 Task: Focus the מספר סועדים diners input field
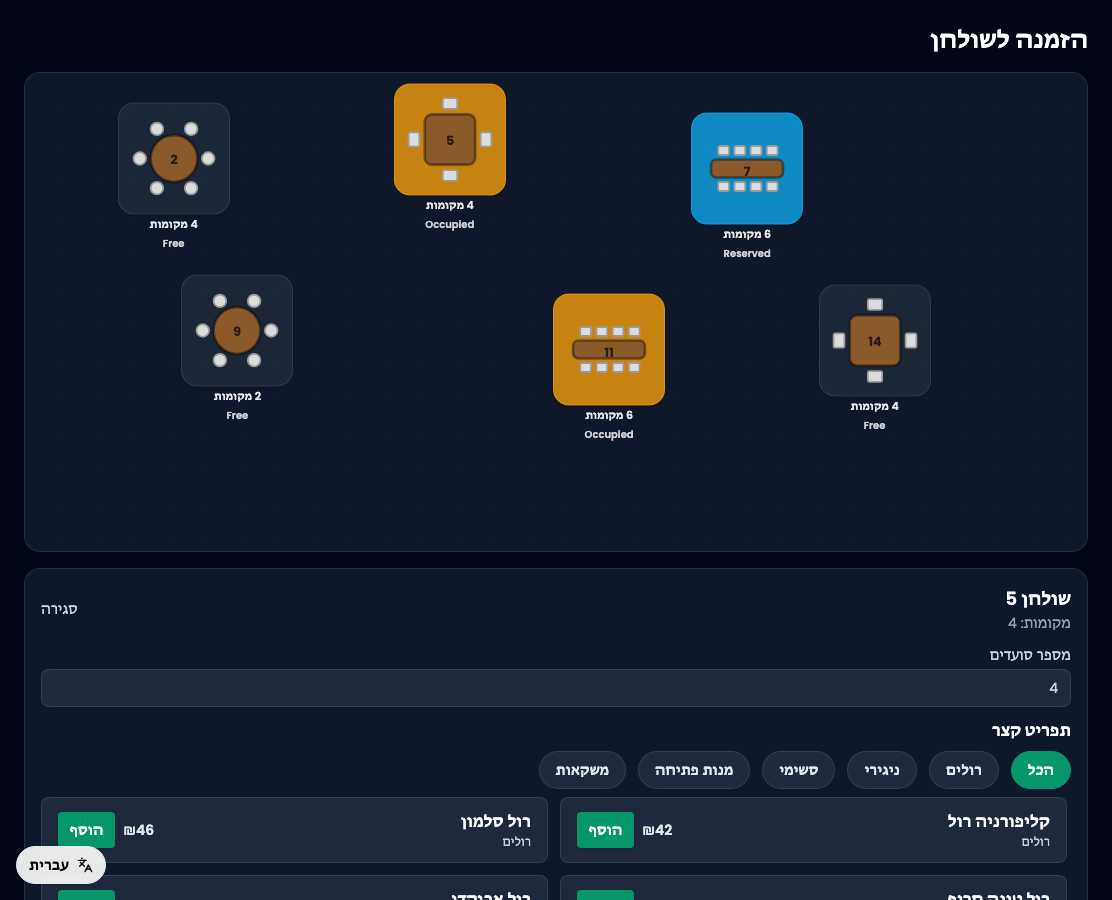click(x=556, y=688)
